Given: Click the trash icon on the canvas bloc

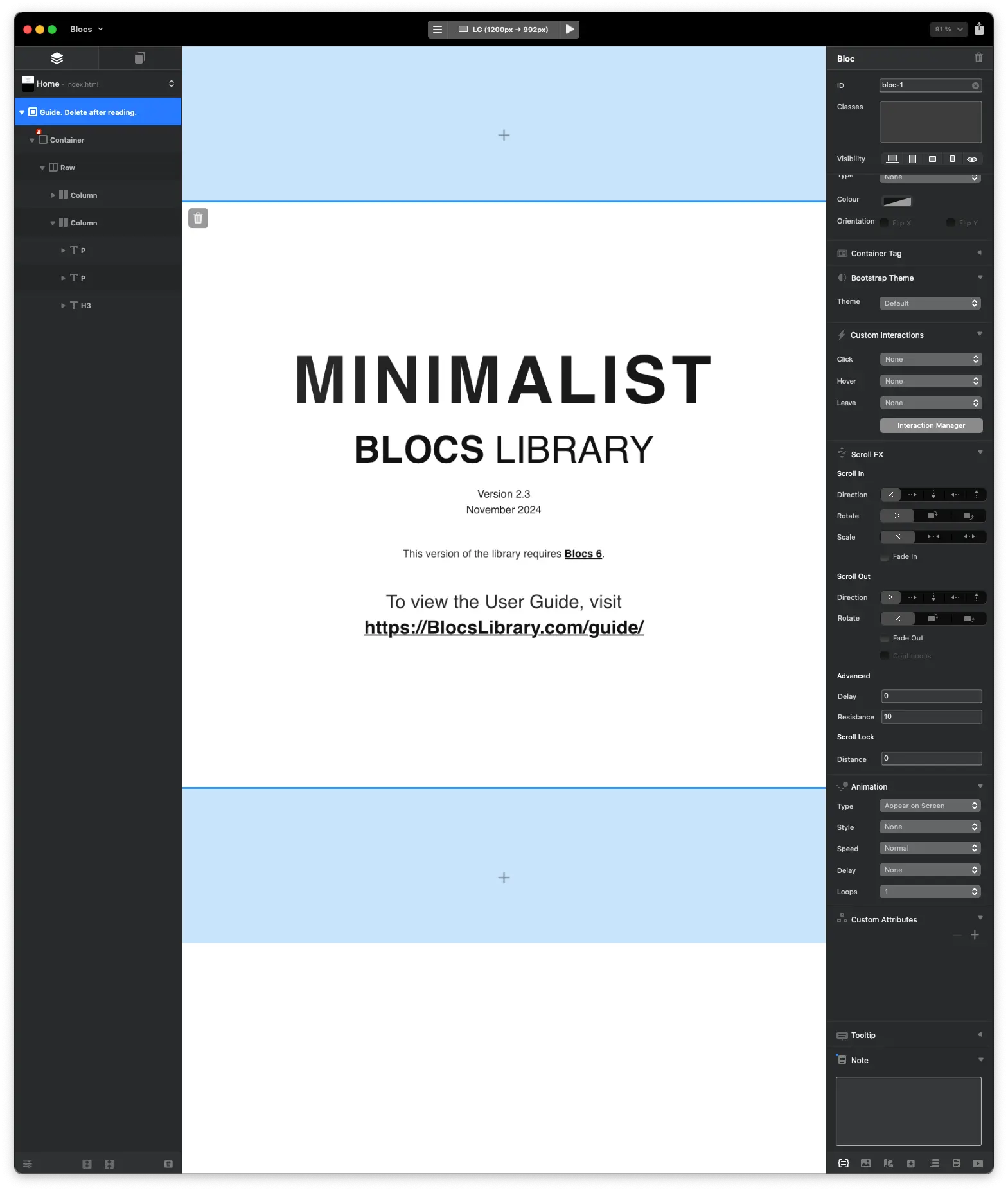Looking at the screenshot, I should pos(198,218).
